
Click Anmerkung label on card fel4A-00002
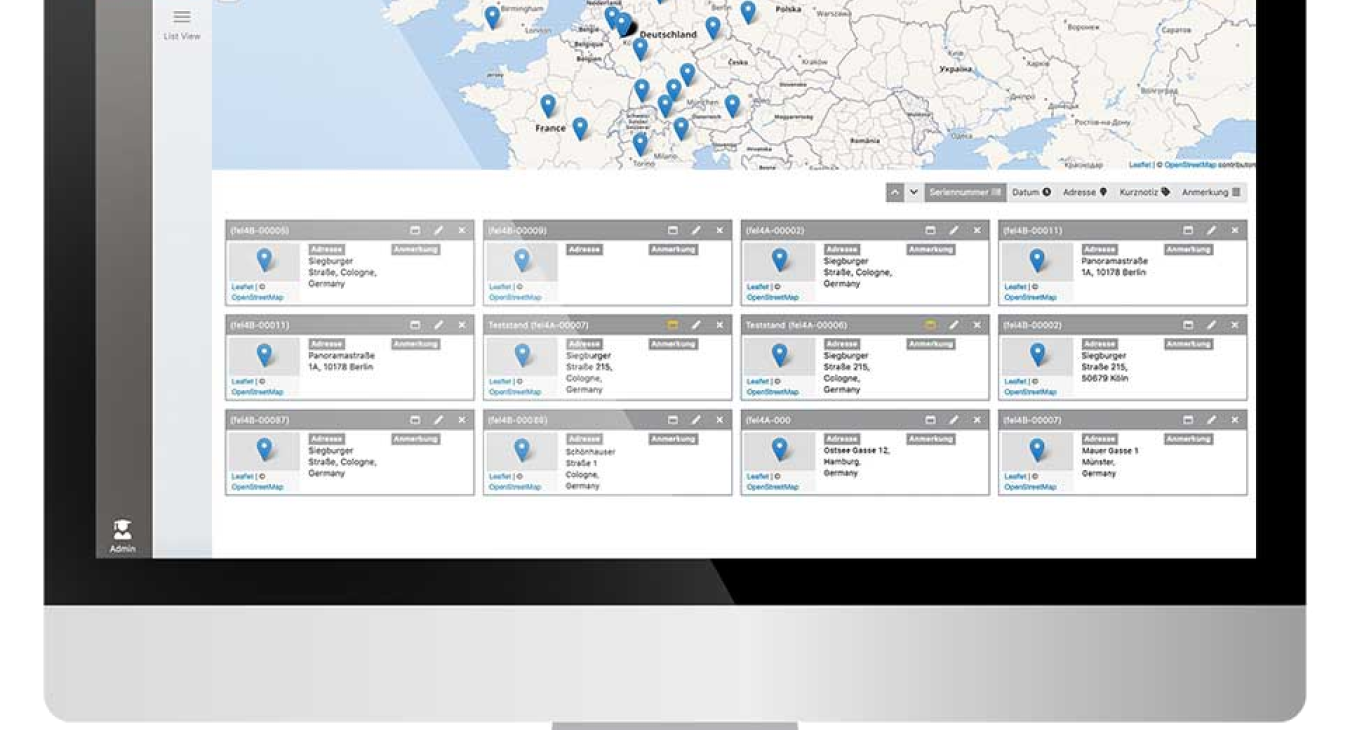[931, 249]
